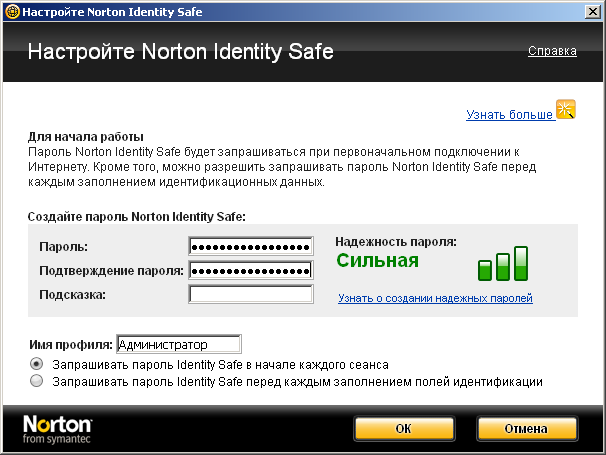606x455 pixels.
Task: Click the Norton globe icon in title bar
Action: point(12,12)
